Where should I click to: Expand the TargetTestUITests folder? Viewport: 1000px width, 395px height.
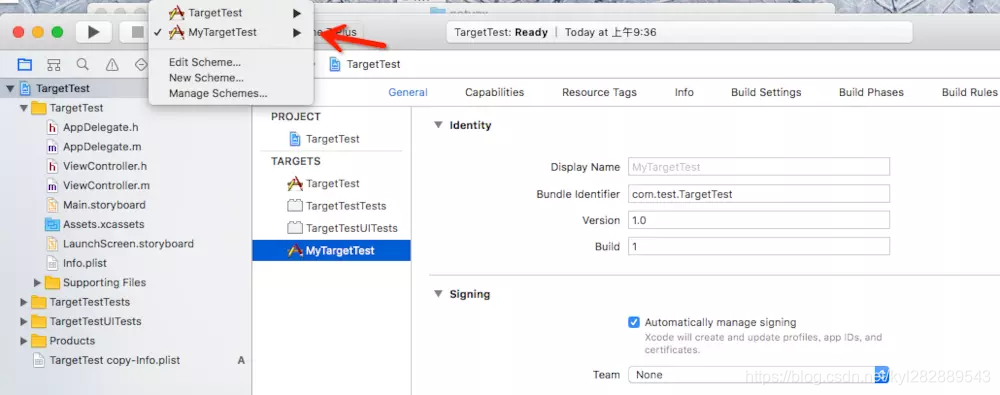(24, 322)
